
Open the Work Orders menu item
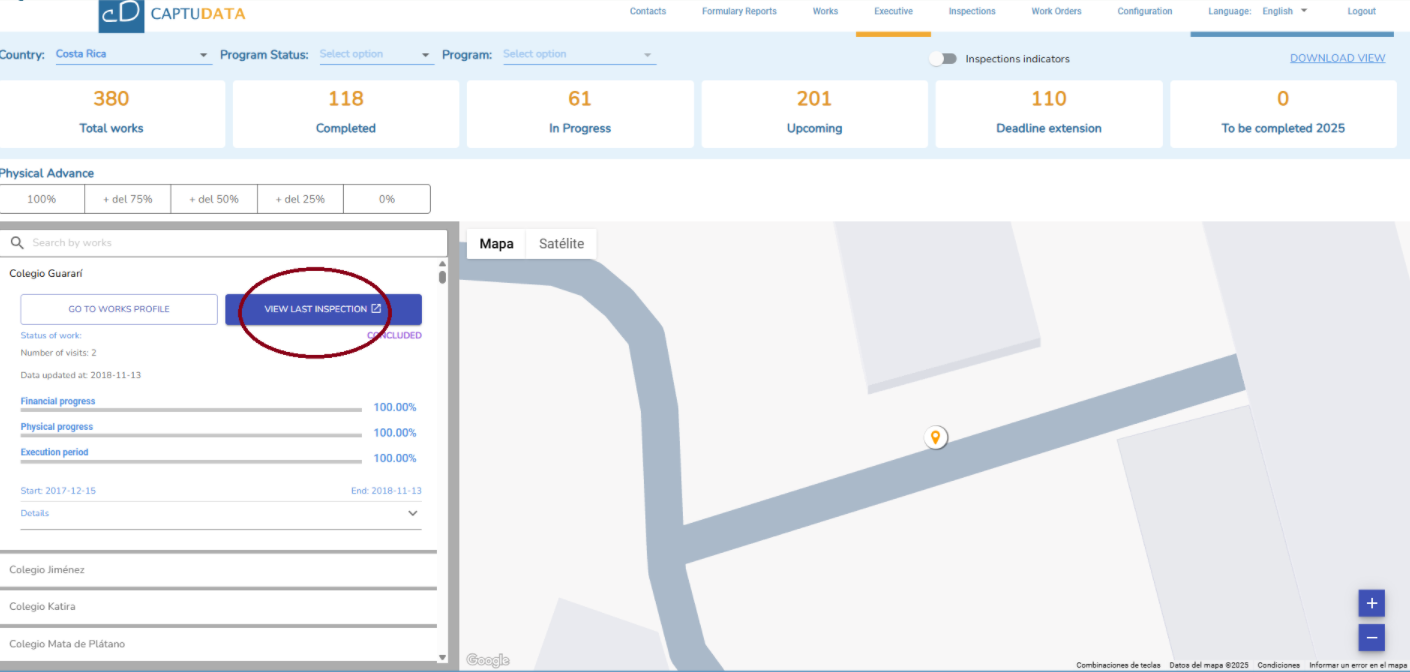pos(1055,12)
